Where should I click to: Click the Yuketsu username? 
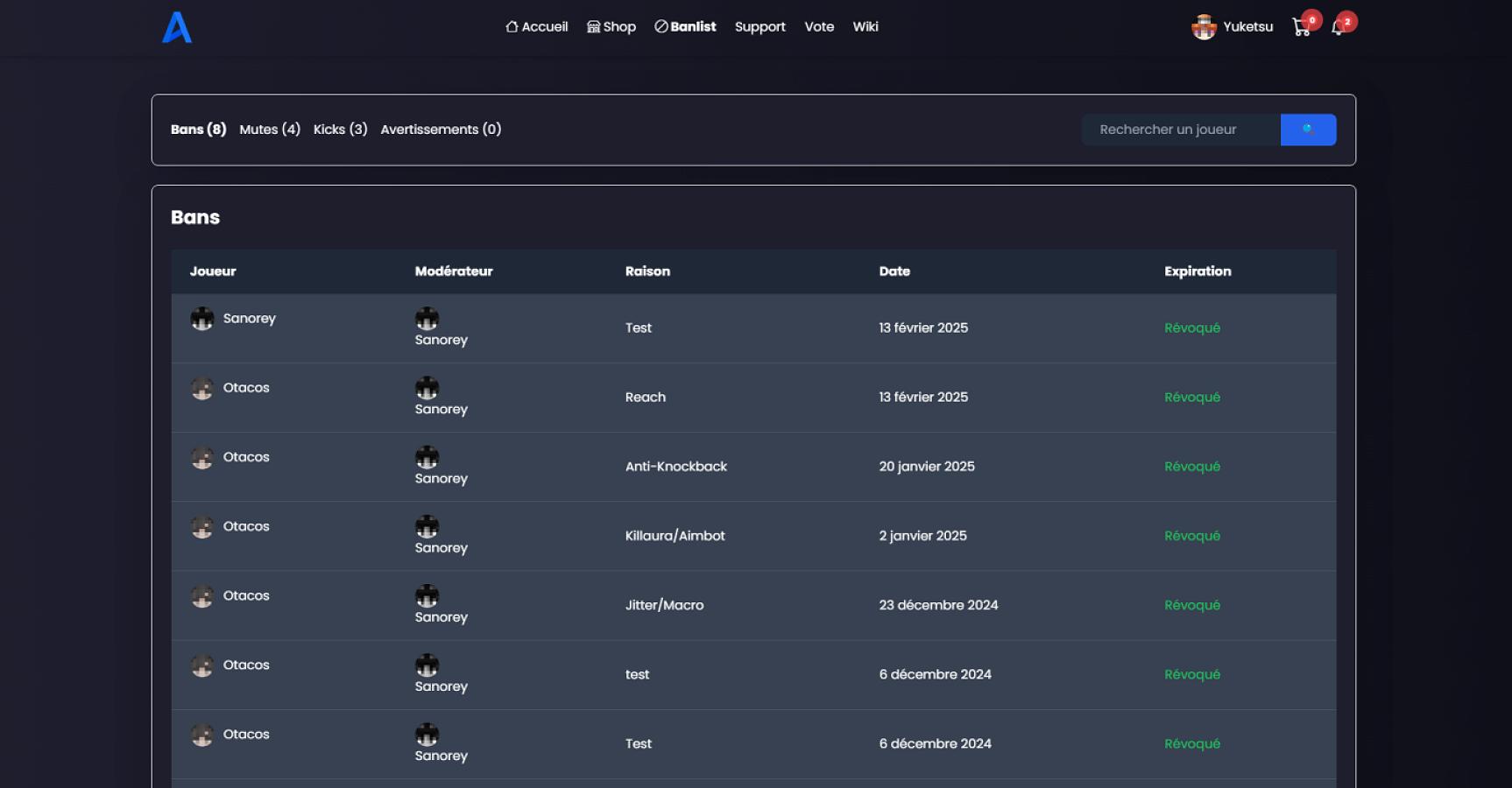[x=1247, y=27]
